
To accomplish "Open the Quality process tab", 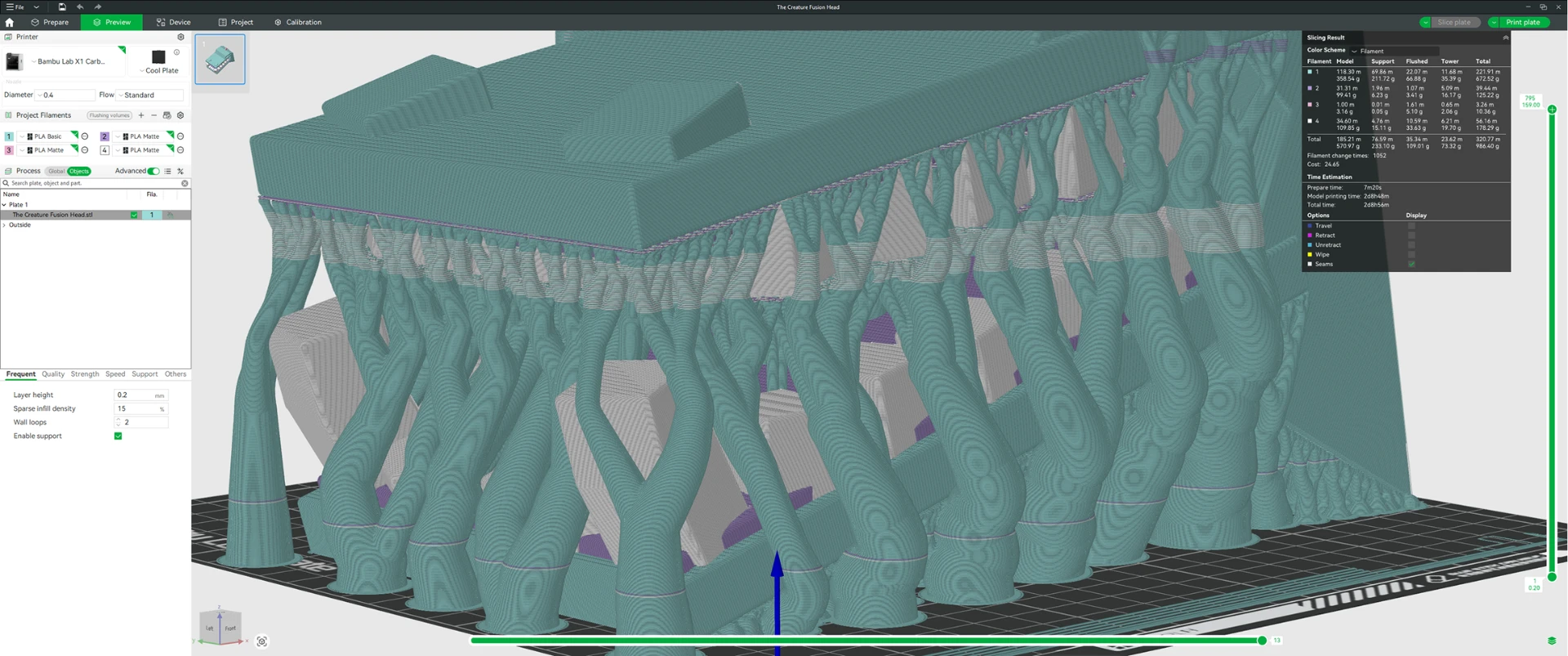I will [53, 374].
